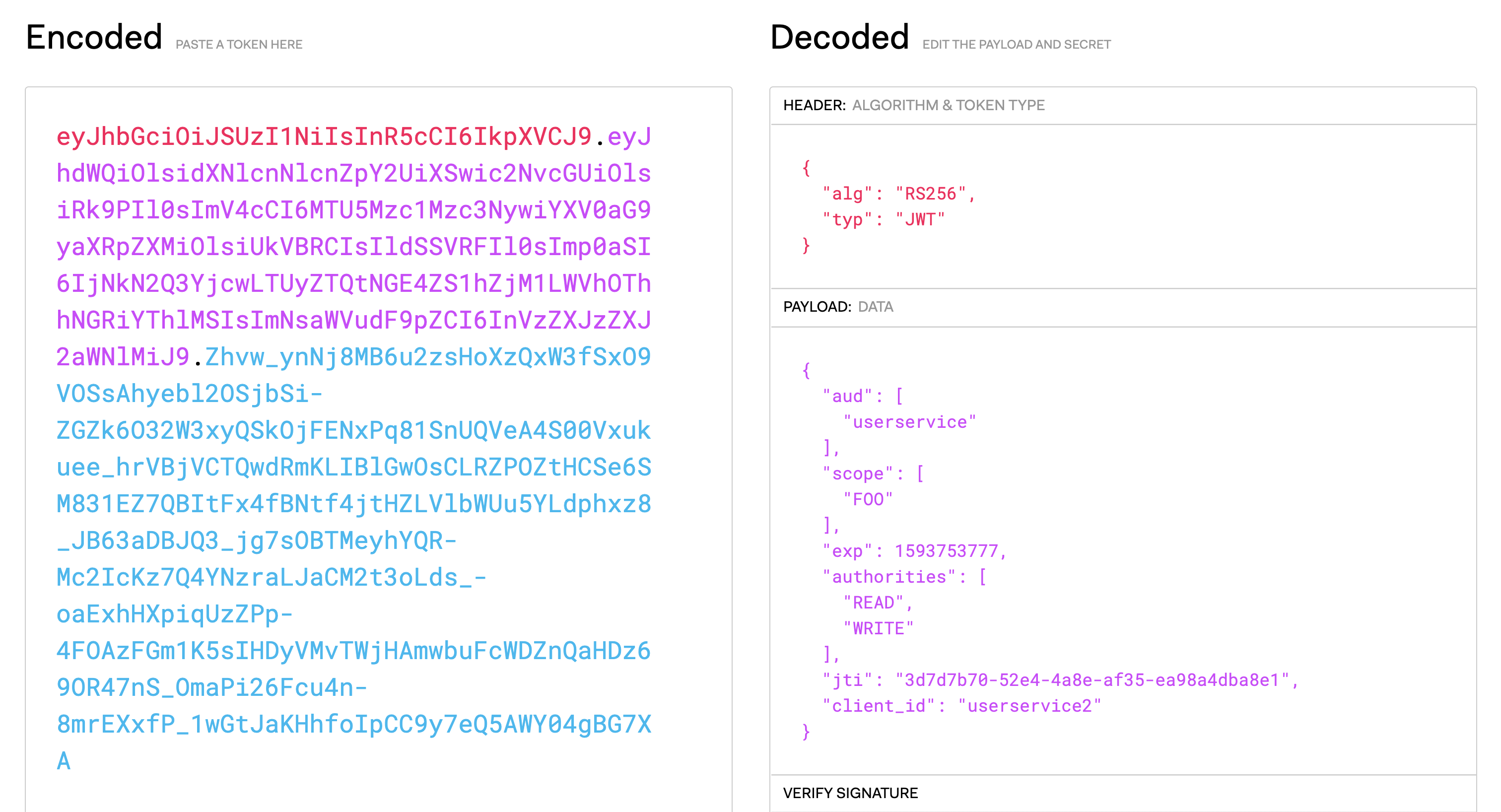
Task: Click the "Encoded" heading
Action: point(94,37)
